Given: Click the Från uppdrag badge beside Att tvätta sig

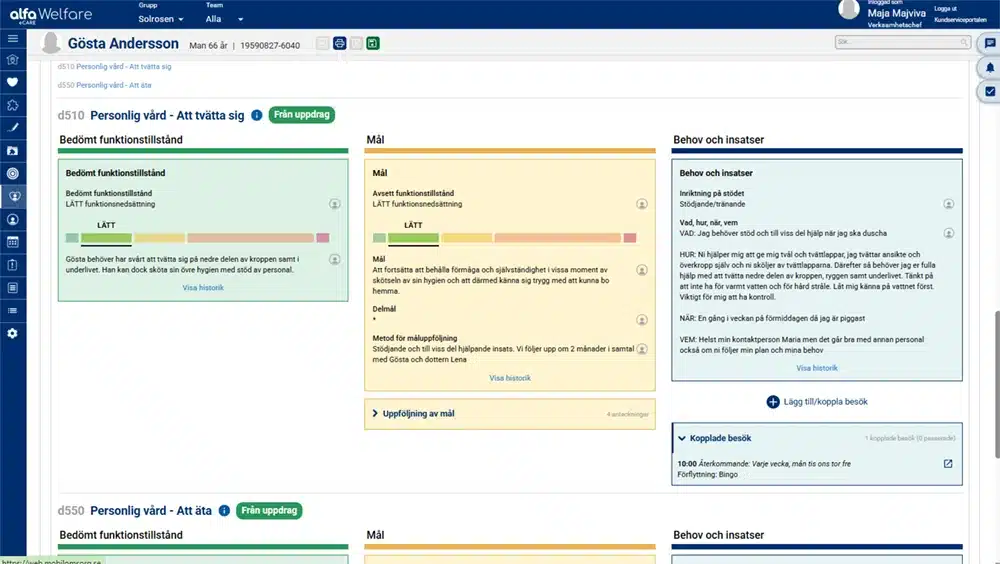Looking at the screenshot, I should [x=302, y=115].
